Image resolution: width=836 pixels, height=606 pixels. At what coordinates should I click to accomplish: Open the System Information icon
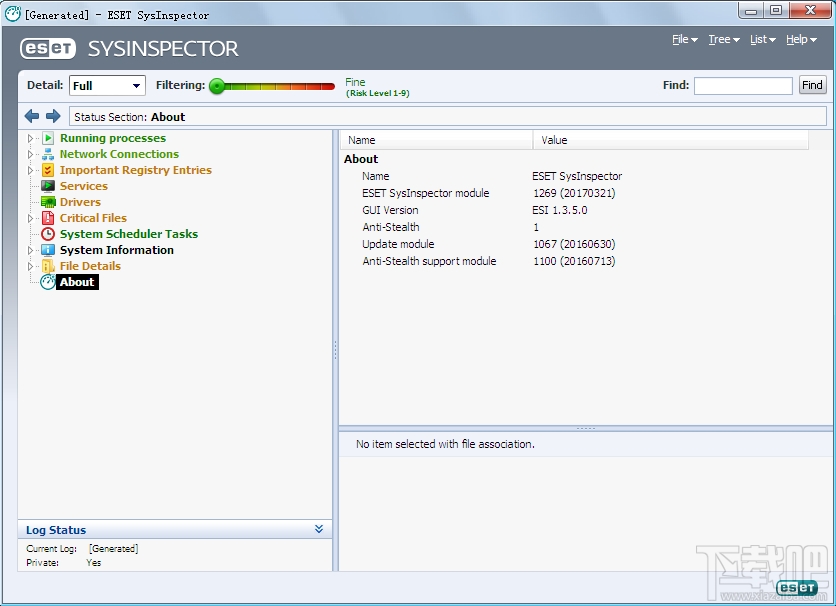48,249
